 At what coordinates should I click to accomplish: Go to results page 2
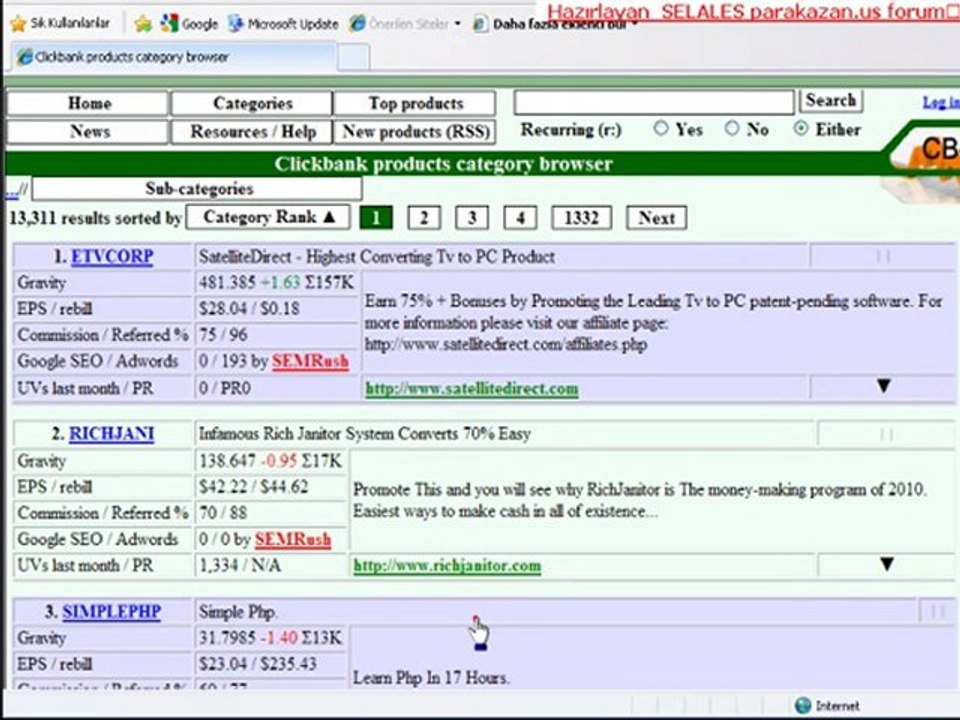pyautogui.click(x=424, y=218)
